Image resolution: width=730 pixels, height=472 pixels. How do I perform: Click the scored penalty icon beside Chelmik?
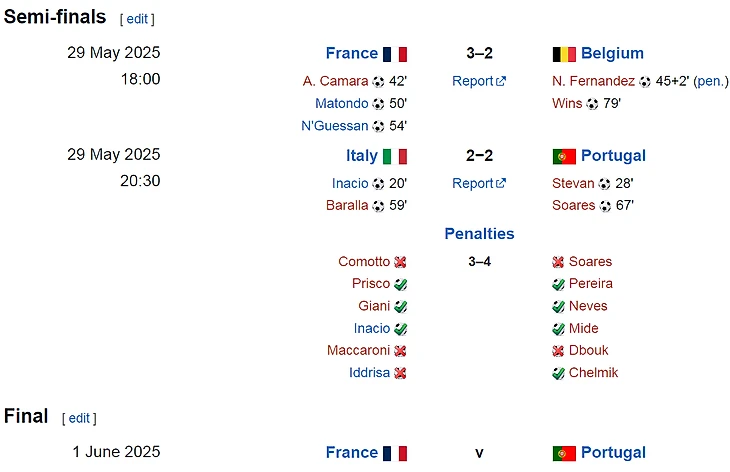pos(558,373)
